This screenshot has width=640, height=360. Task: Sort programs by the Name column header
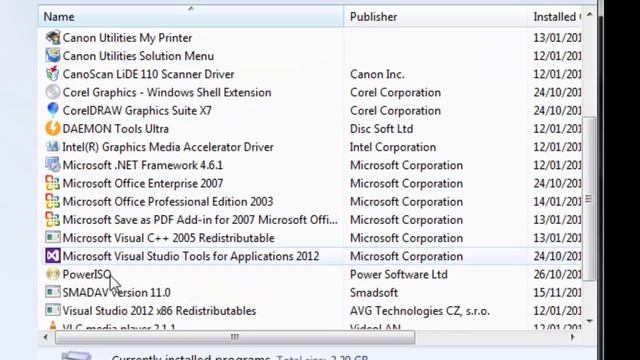(x=191, y=16)
